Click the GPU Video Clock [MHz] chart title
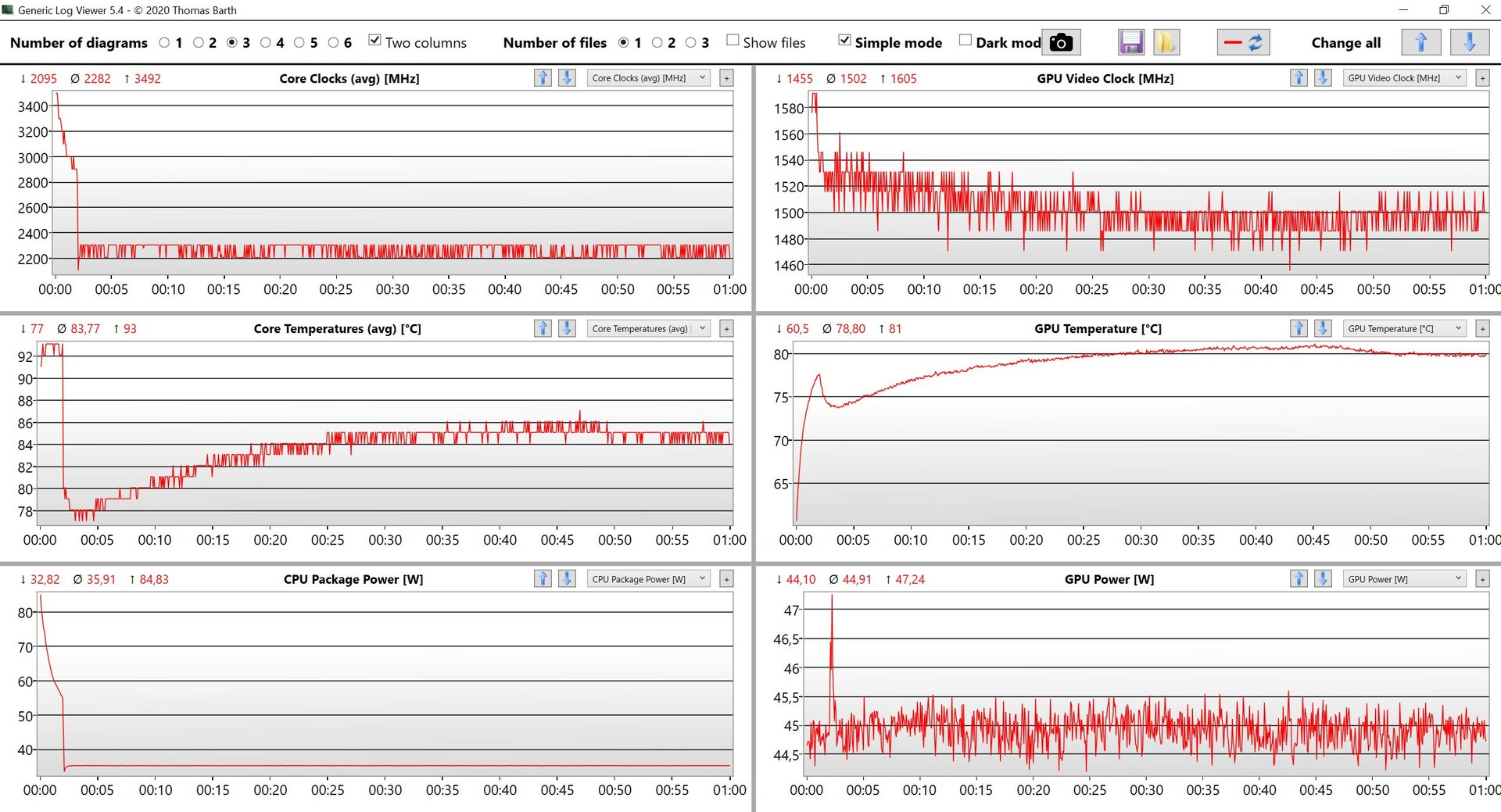This screenshot has width=1501, height=812. [1105, 78]
